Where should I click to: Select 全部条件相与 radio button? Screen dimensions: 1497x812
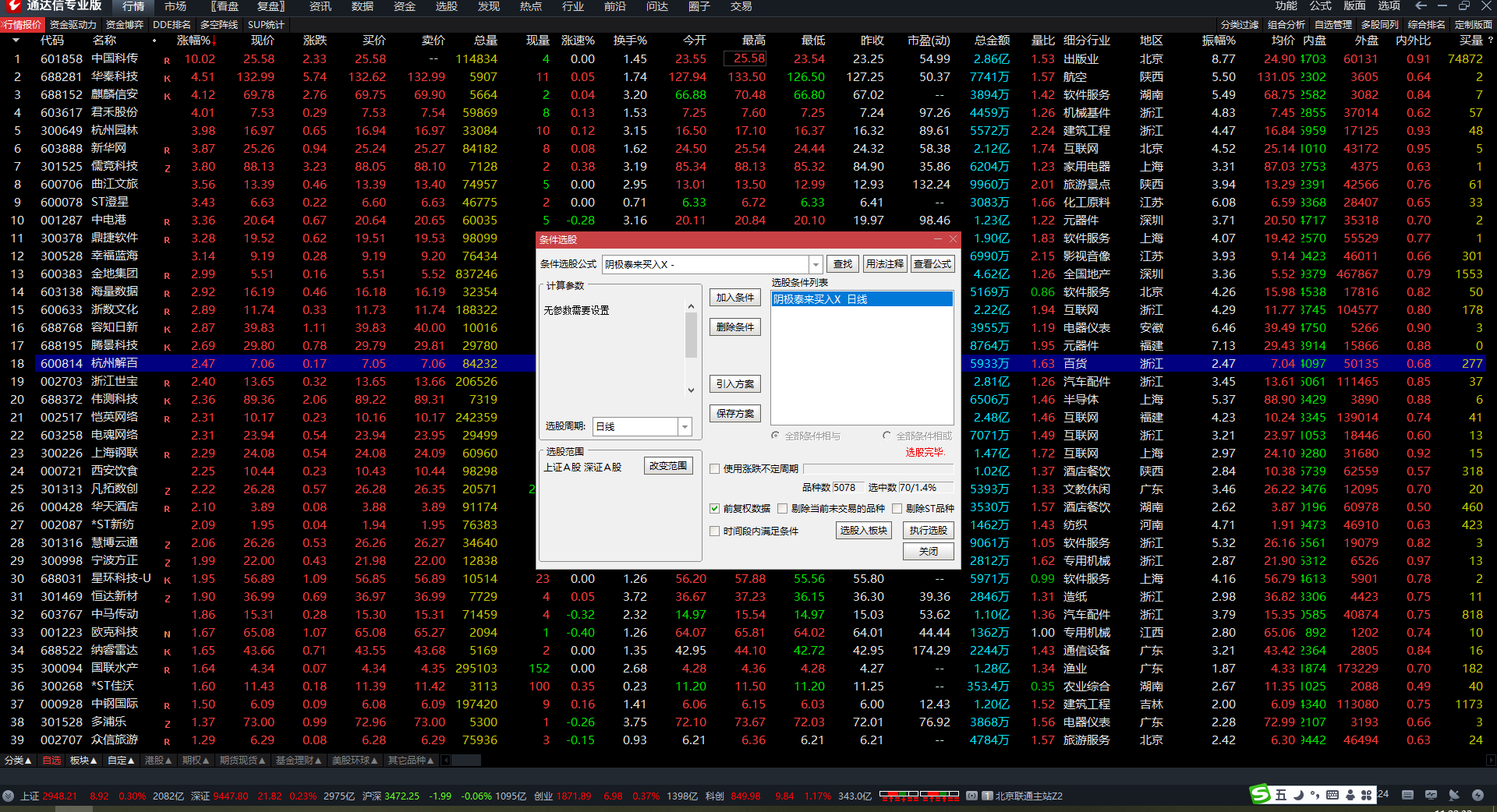[x=775, y=436]
